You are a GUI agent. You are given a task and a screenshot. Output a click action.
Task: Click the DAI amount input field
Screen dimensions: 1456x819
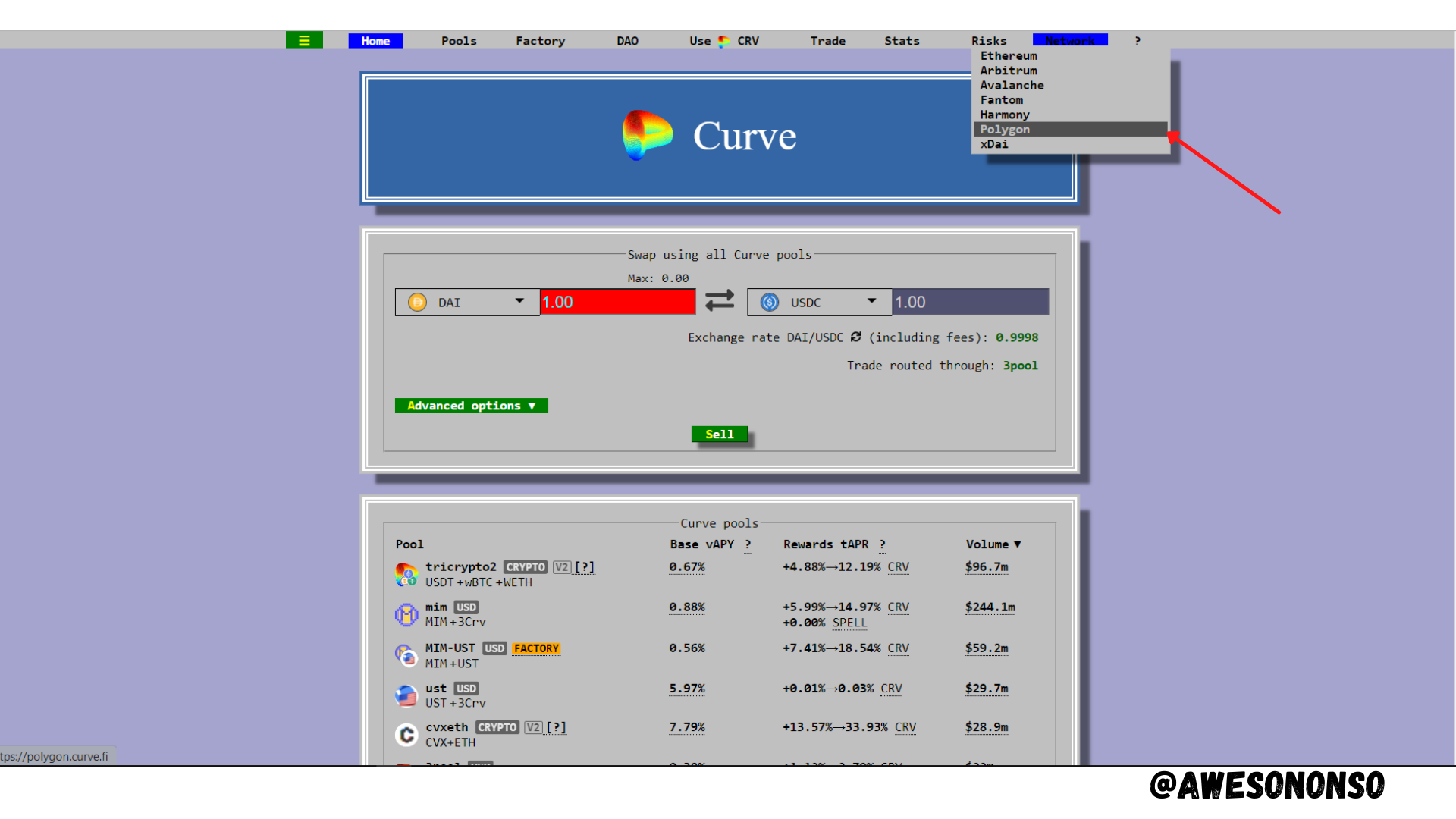617,302
